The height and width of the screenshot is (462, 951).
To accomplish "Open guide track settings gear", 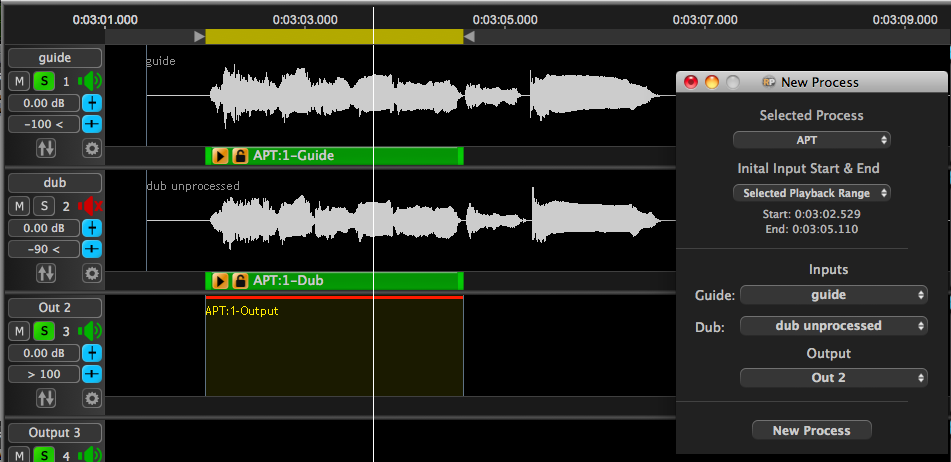I will (x=92, y=148).
